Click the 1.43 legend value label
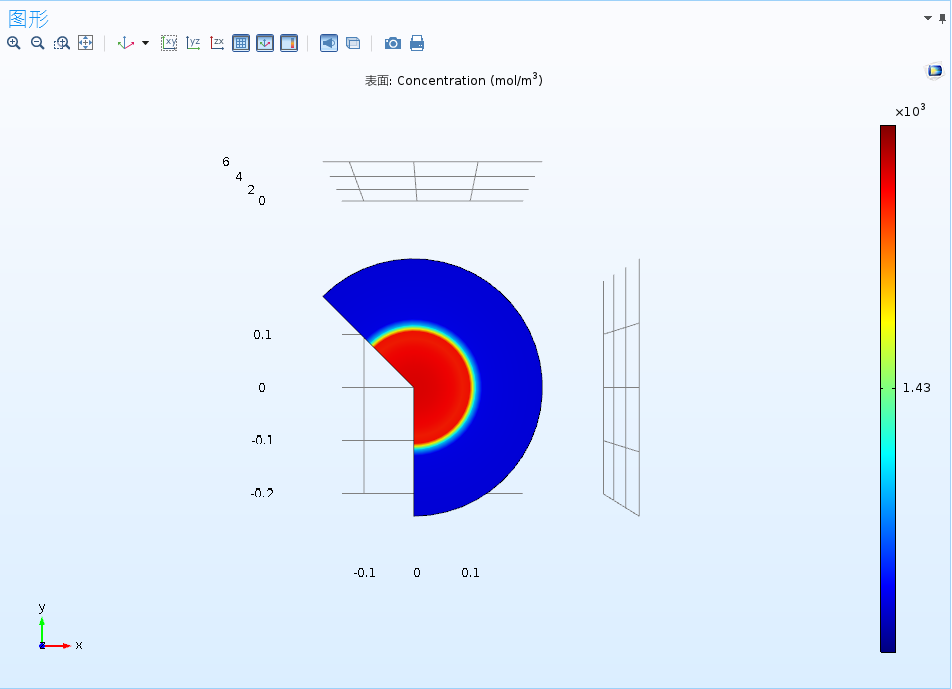The height and width of the screenshot is (689, 952). [x=916, y=387]
